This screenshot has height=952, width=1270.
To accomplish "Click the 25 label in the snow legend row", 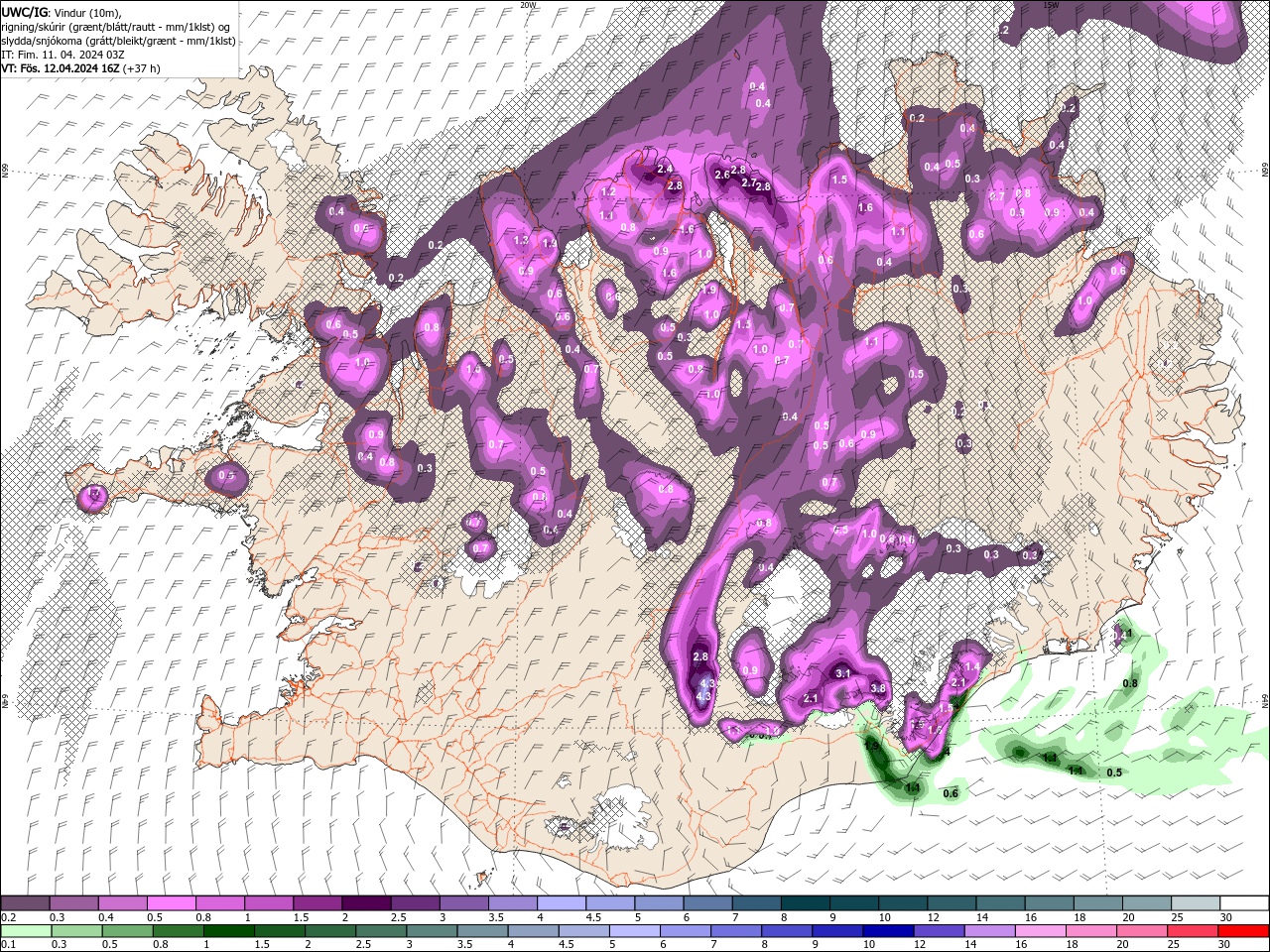I will (x=1177, y=917).
